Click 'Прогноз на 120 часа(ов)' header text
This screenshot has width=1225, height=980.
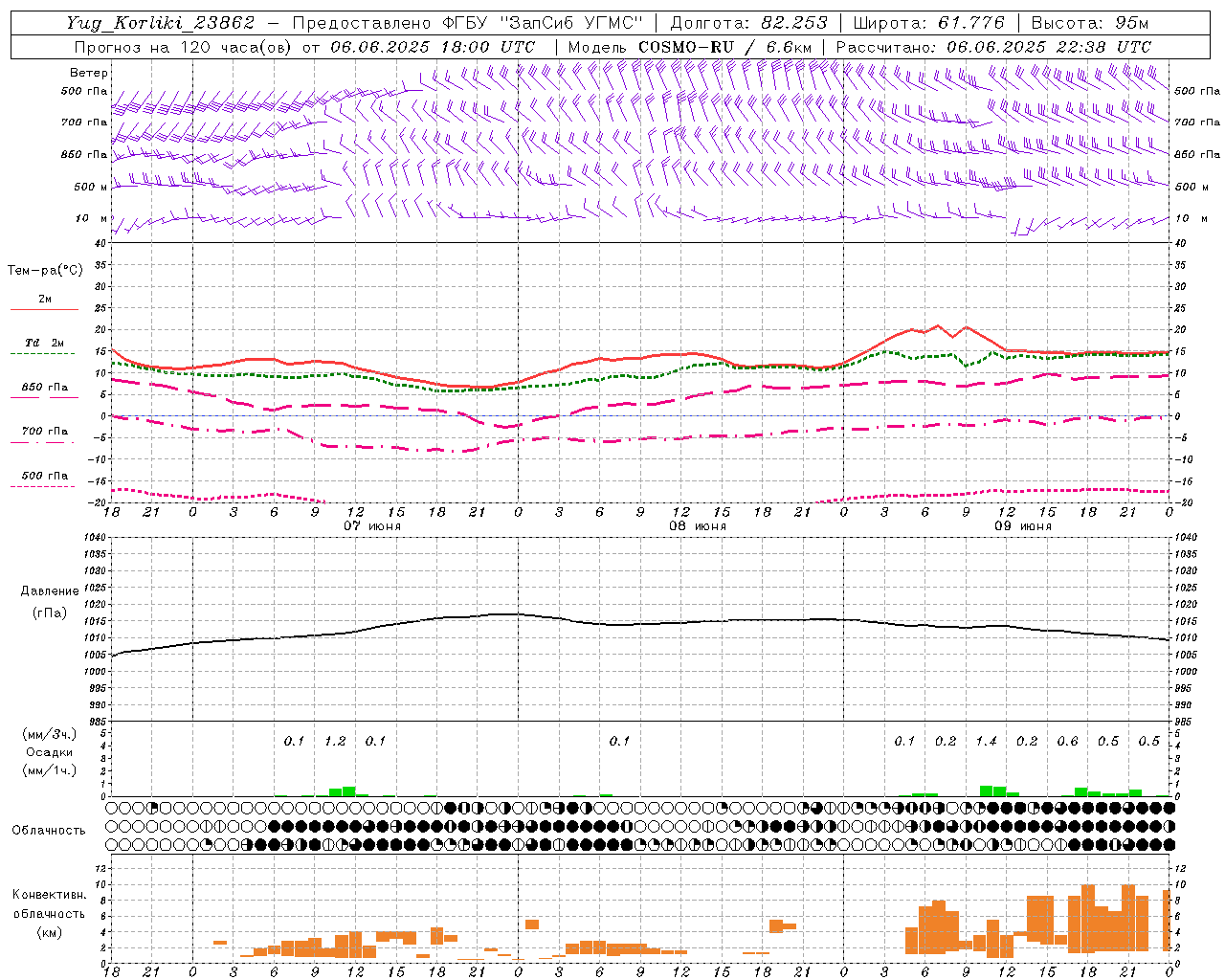tap(183, 47)
